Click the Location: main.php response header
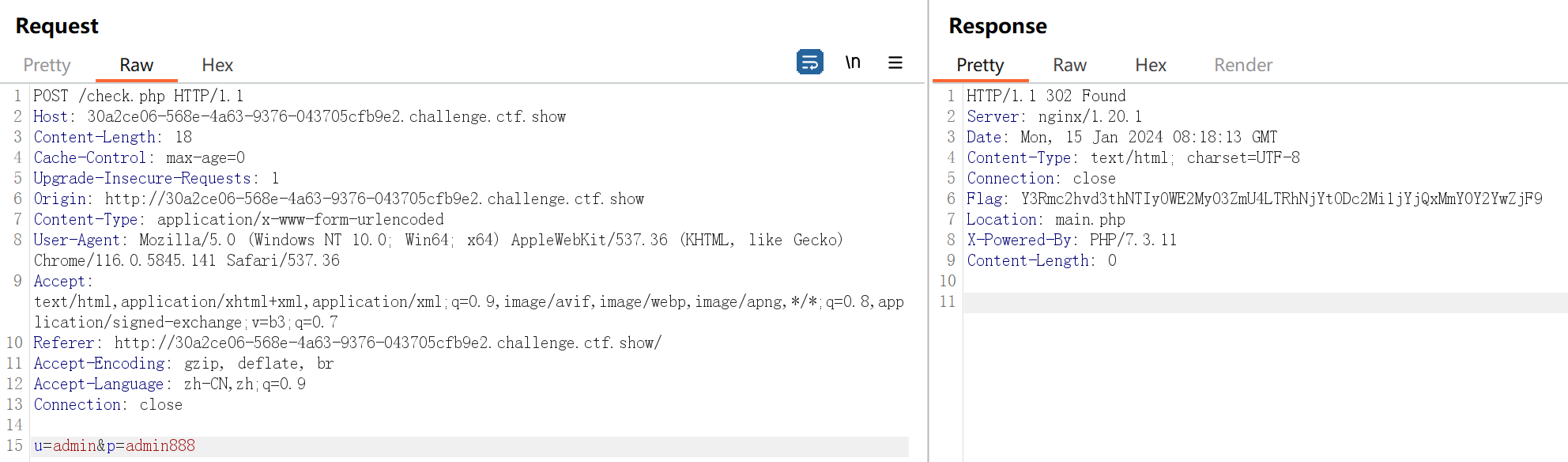Screen dimensions: 1568x462 point(1046,219)
